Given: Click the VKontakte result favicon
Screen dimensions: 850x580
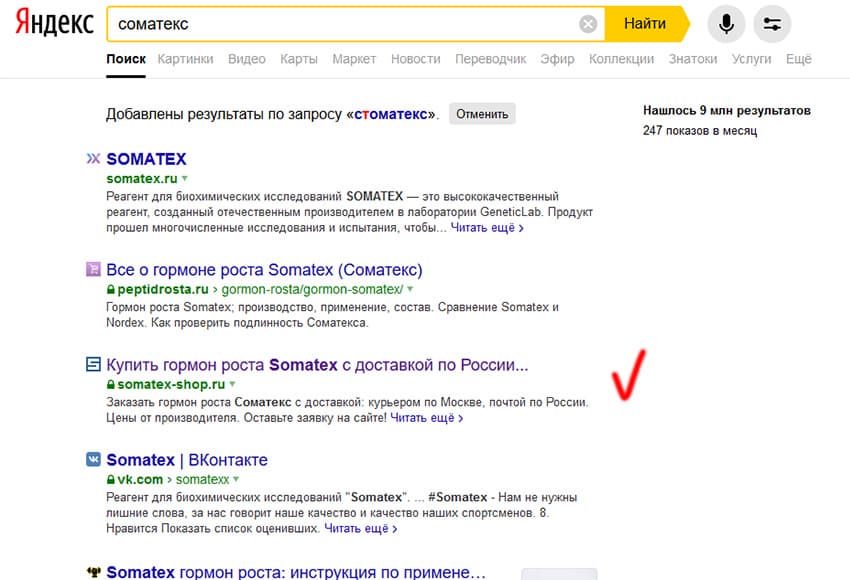Looking at the screenshot, I should click(93, 460).
